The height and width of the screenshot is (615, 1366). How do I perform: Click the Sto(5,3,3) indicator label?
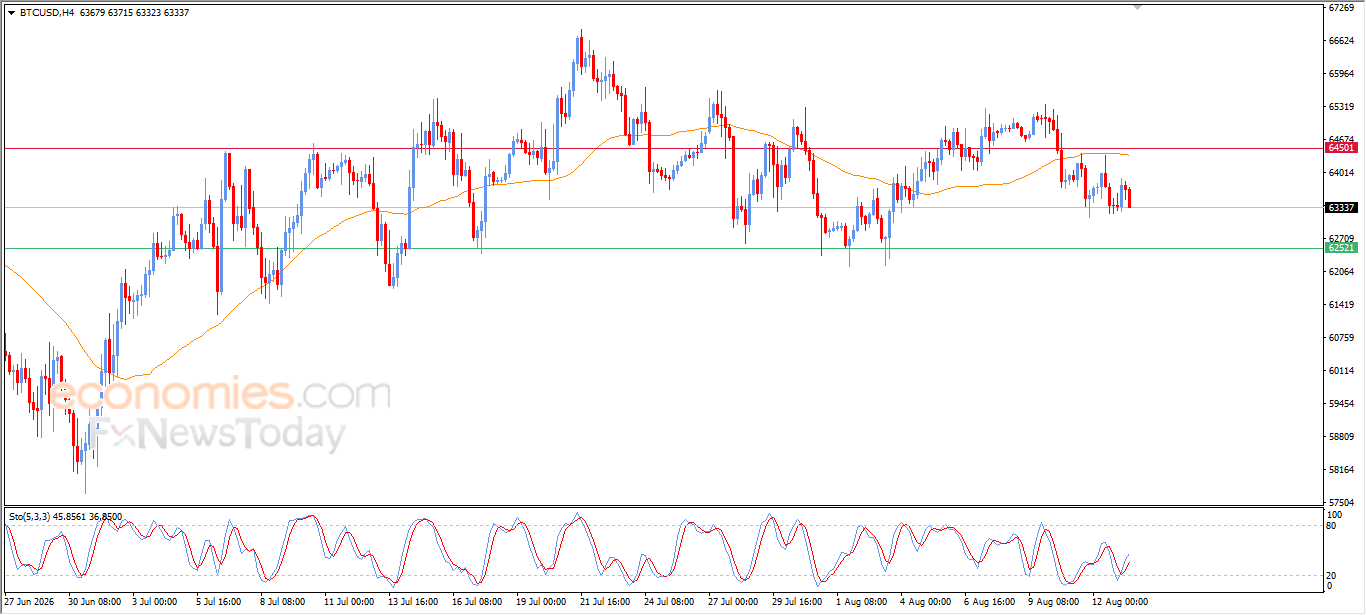(33, 516)
